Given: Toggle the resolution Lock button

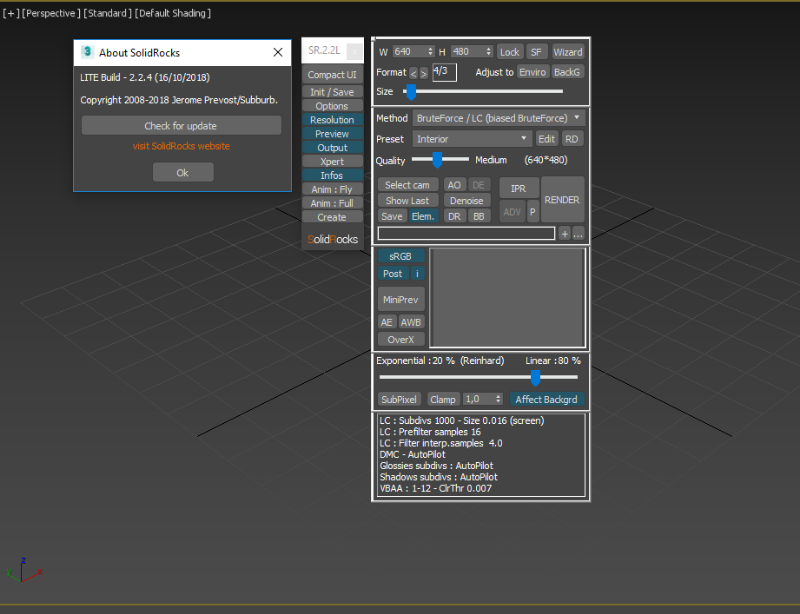Looking at the screenshot, I should 509,52.
